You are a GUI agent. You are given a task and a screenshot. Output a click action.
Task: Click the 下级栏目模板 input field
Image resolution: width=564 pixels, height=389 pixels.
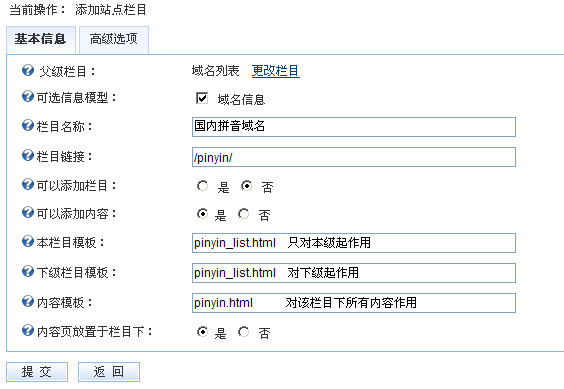click(354, 273)
